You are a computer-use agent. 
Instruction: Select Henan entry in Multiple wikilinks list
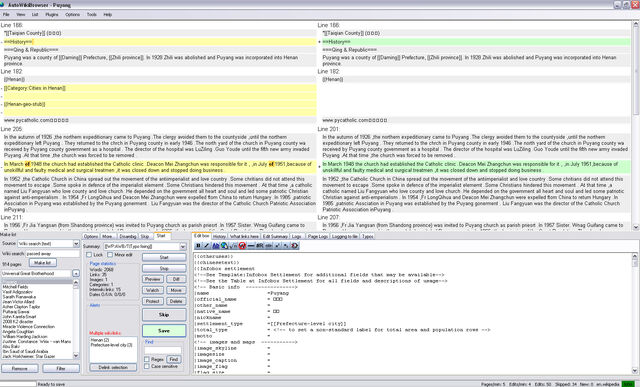click(x=100, y=340)
